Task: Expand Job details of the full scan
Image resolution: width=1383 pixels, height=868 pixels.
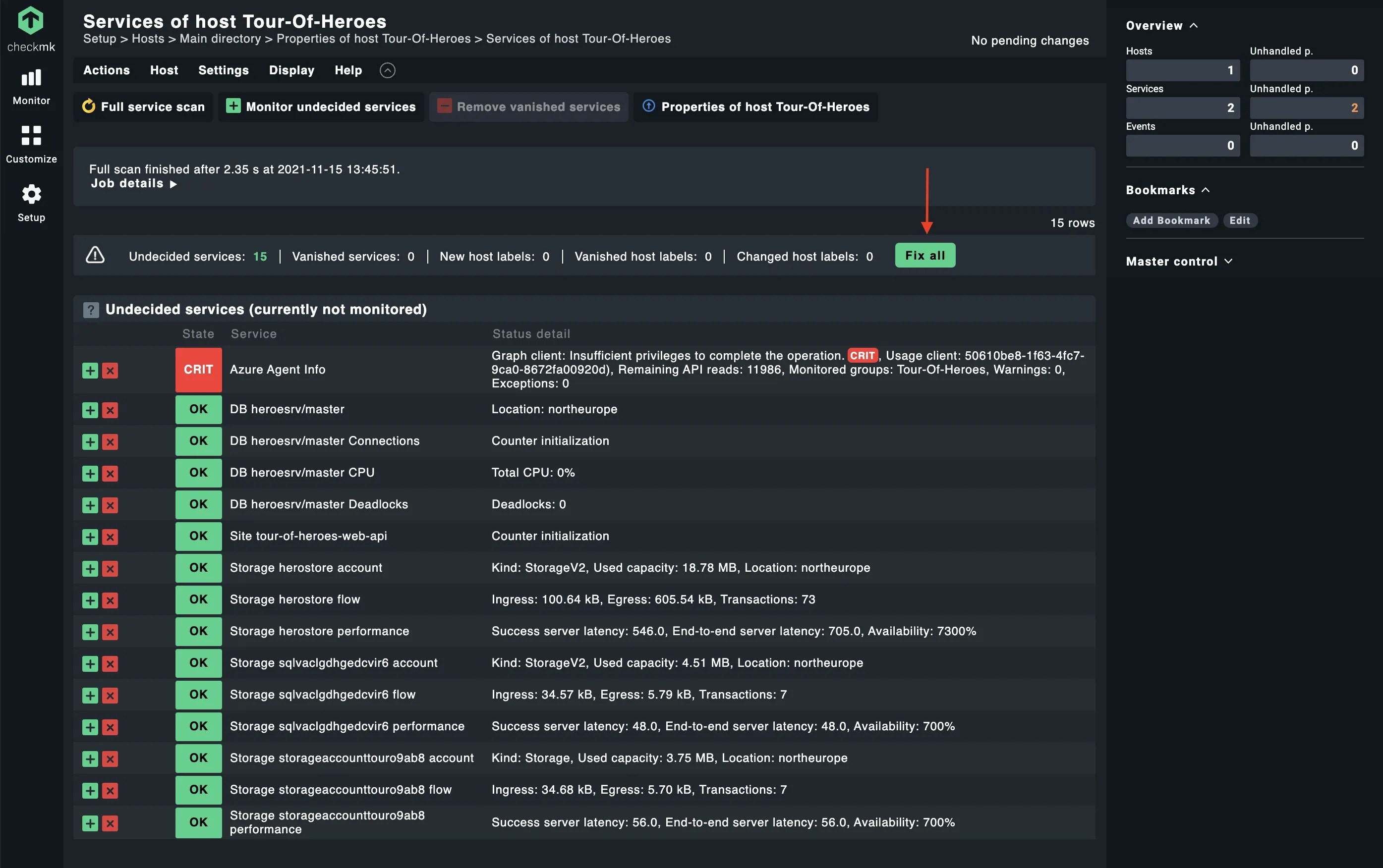Action: tap(133, 184)
